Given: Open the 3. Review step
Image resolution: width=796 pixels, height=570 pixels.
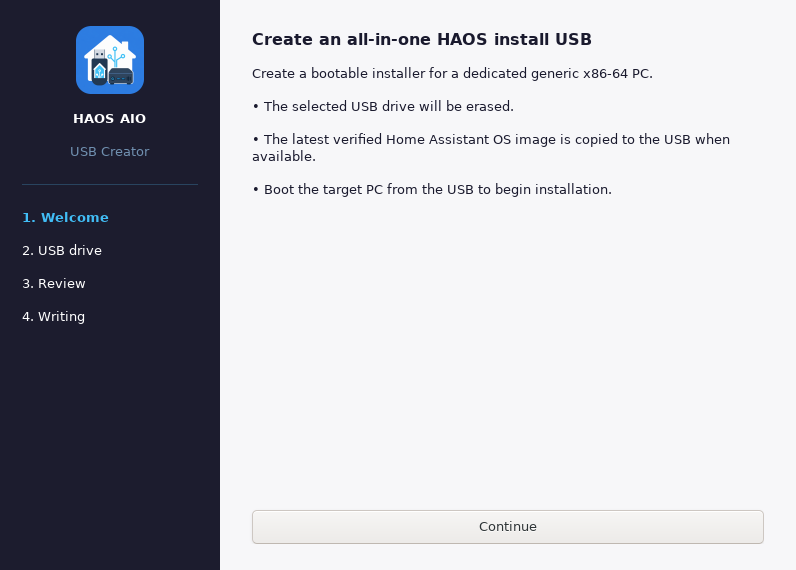Looking at the screenshot, I should click(x=54, y=283).
